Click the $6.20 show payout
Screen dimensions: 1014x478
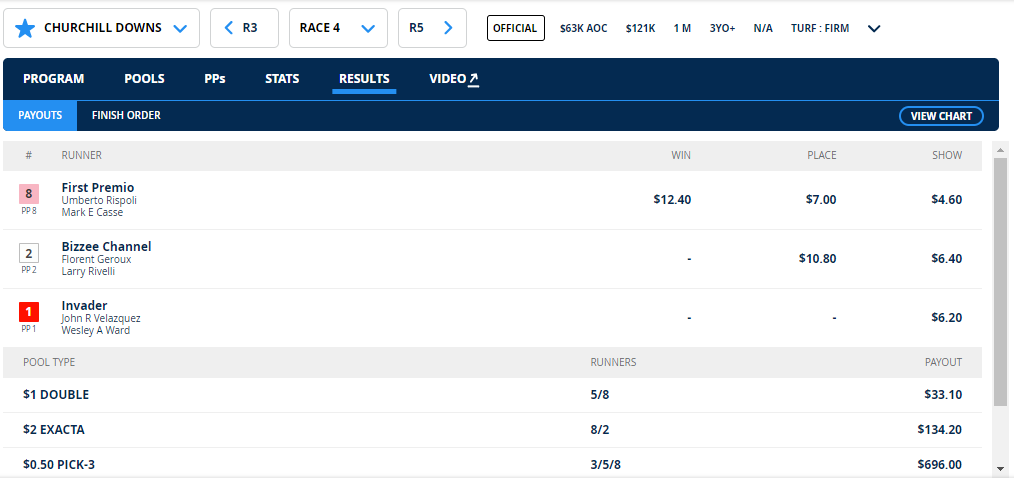pos(947,318)
